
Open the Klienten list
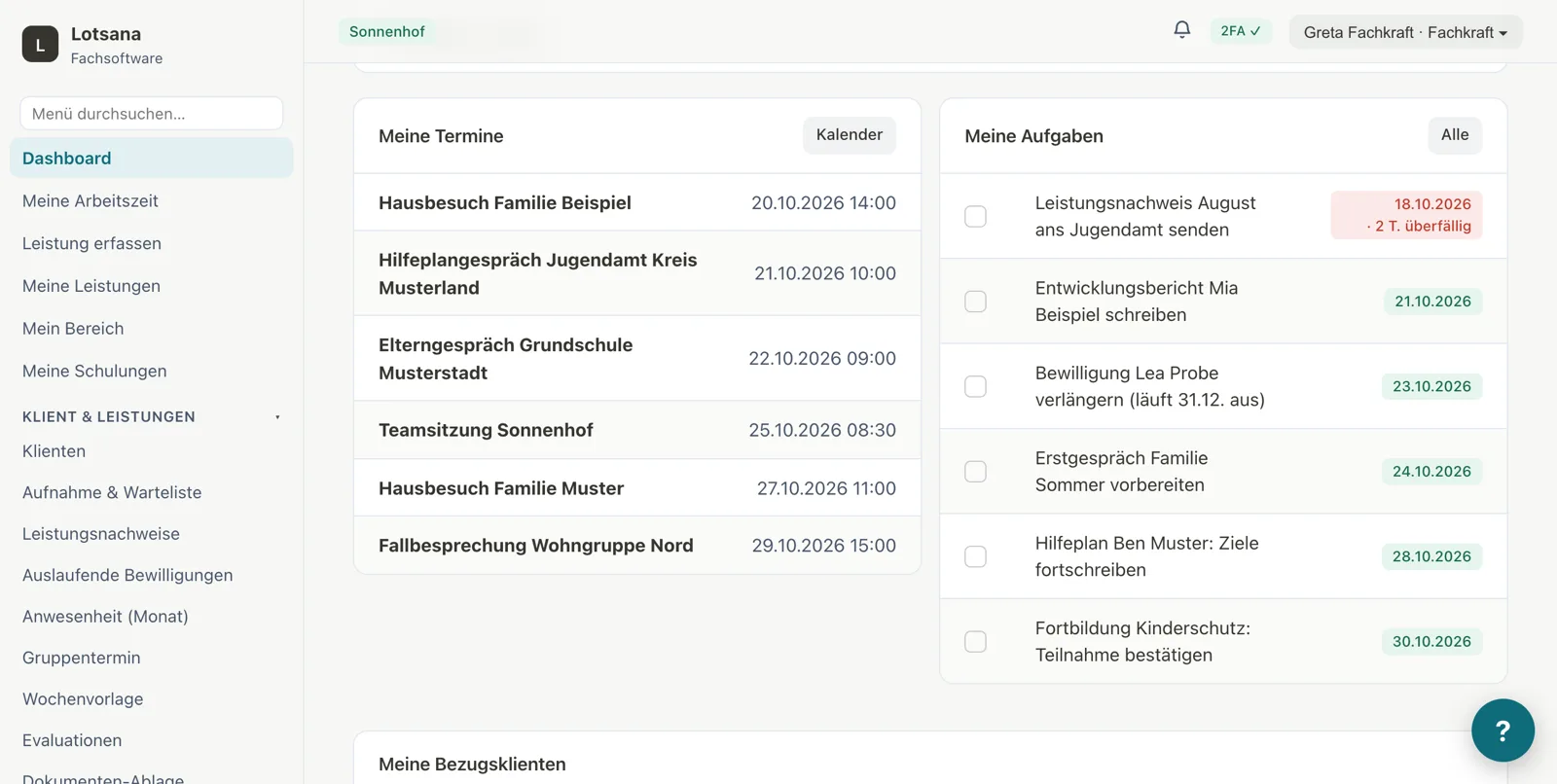pyautogui.click(x=151, y=451)
